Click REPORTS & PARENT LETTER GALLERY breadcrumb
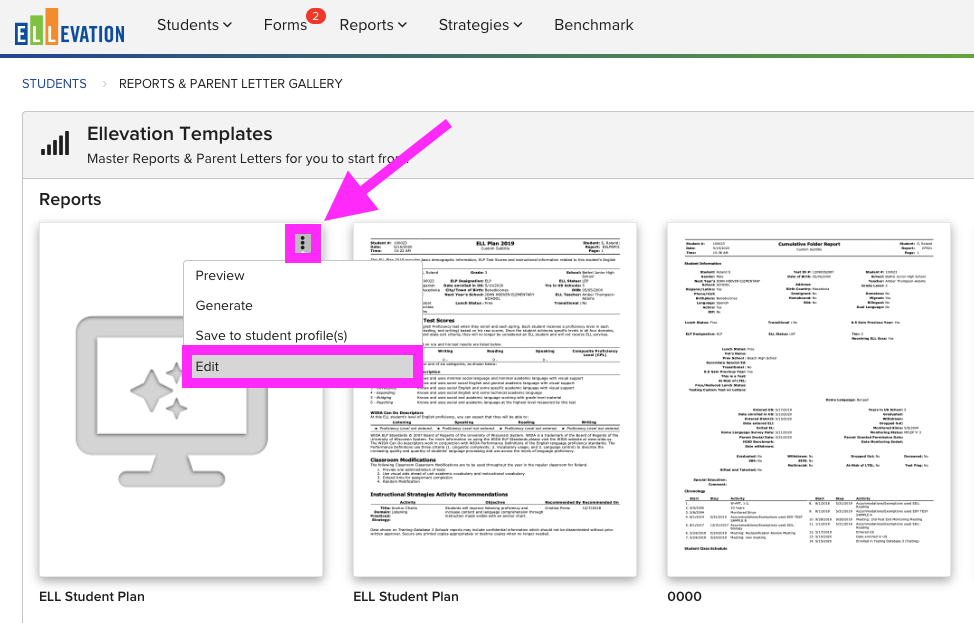The image size is (974, 623). 230,84
